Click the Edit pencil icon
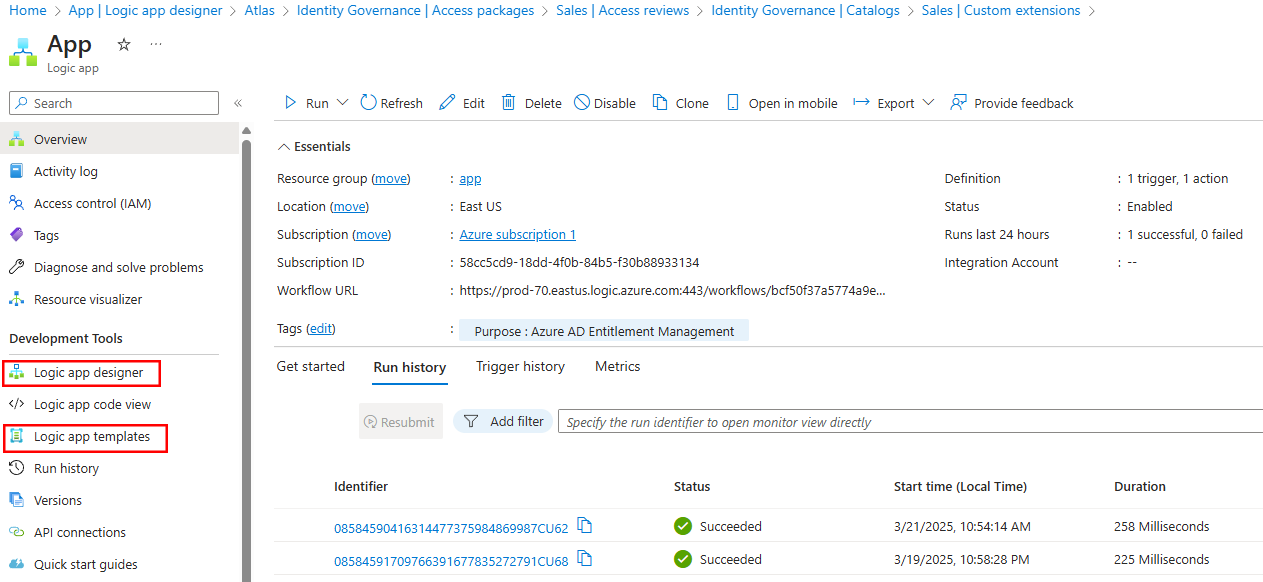 point(447,103)
